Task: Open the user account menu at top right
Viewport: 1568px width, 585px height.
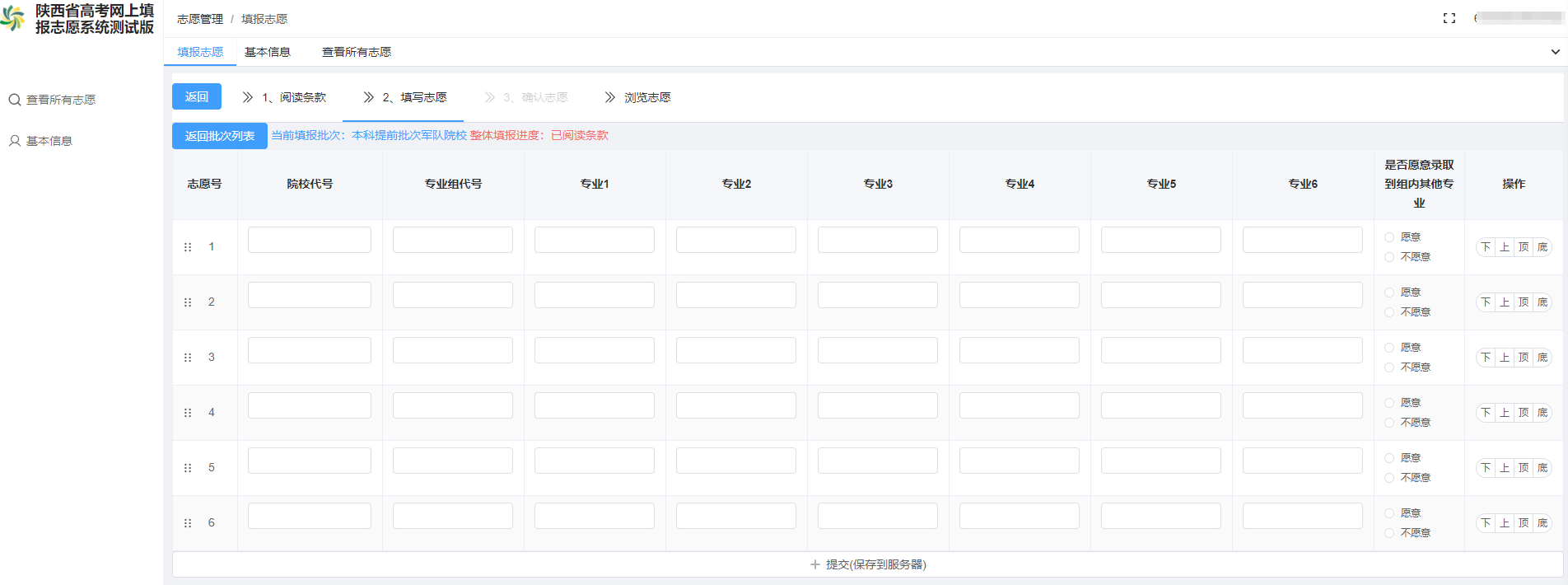Action: (1518, 18)
